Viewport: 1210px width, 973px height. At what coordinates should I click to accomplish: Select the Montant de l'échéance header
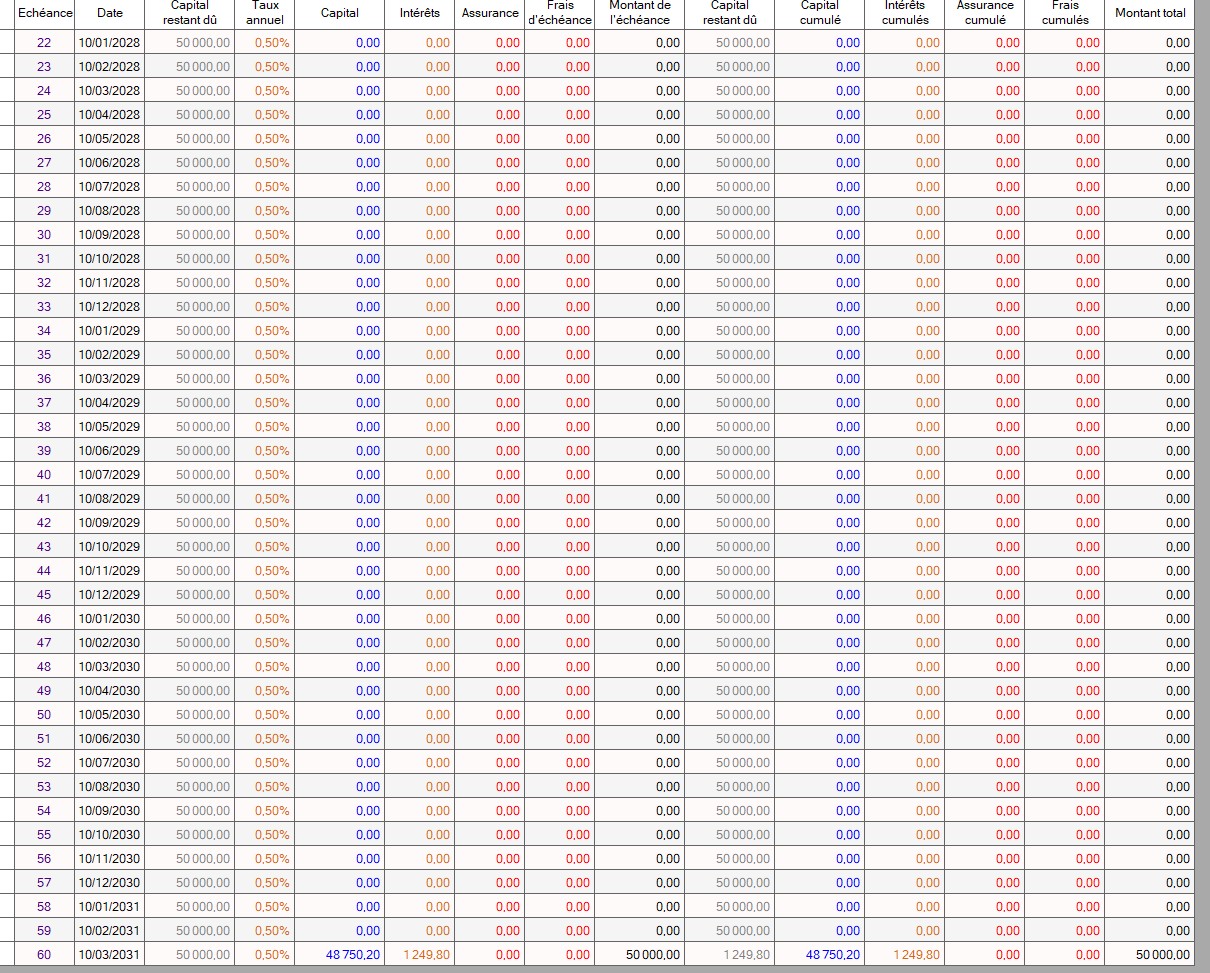[x=639, y=13]
